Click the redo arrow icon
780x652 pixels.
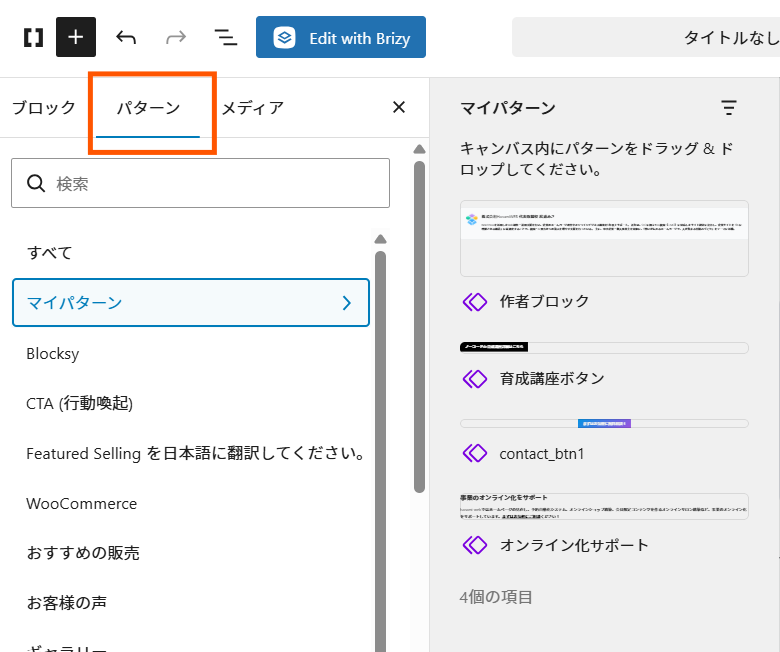click(176, 38)
